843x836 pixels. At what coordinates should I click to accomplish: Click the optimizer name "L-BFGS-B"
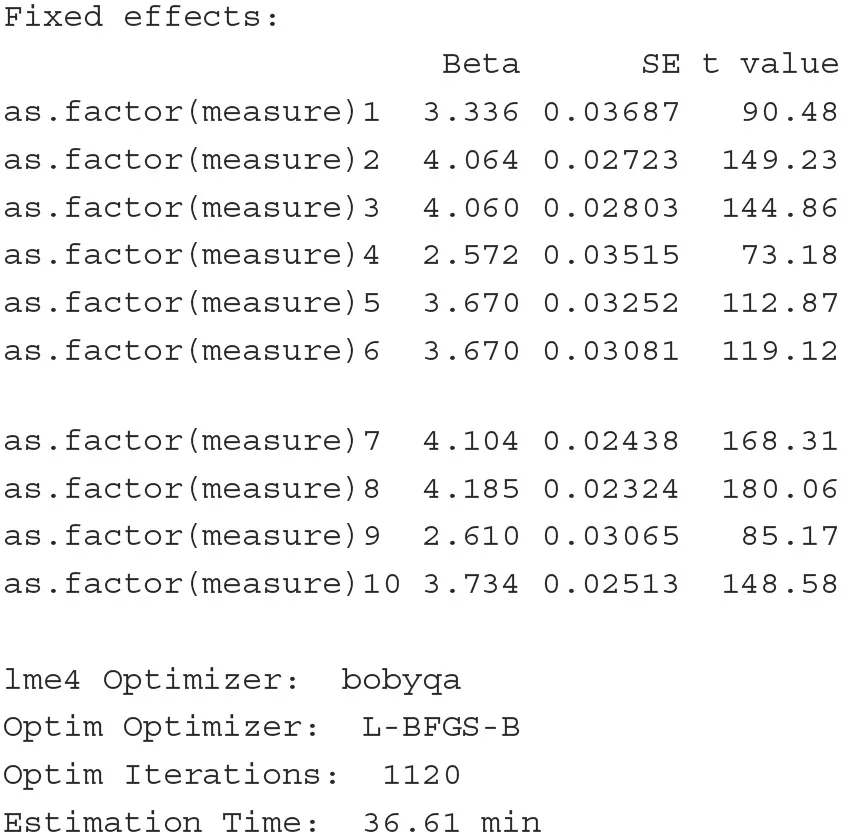pos(440,728)
